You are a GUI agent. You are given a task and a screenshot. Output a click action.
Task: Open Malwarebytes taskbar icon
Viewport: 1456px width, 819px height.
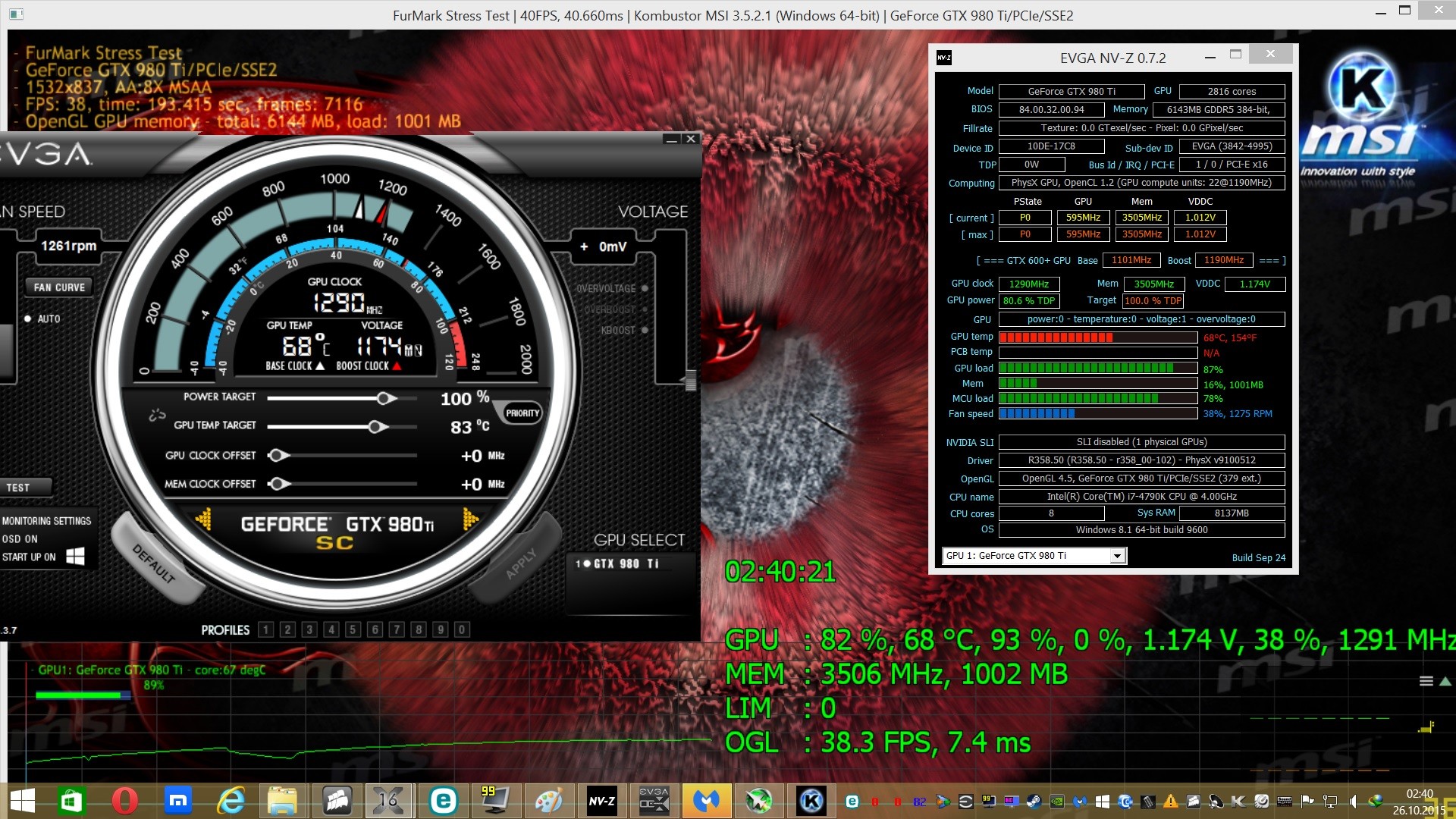tap(707, 801)
